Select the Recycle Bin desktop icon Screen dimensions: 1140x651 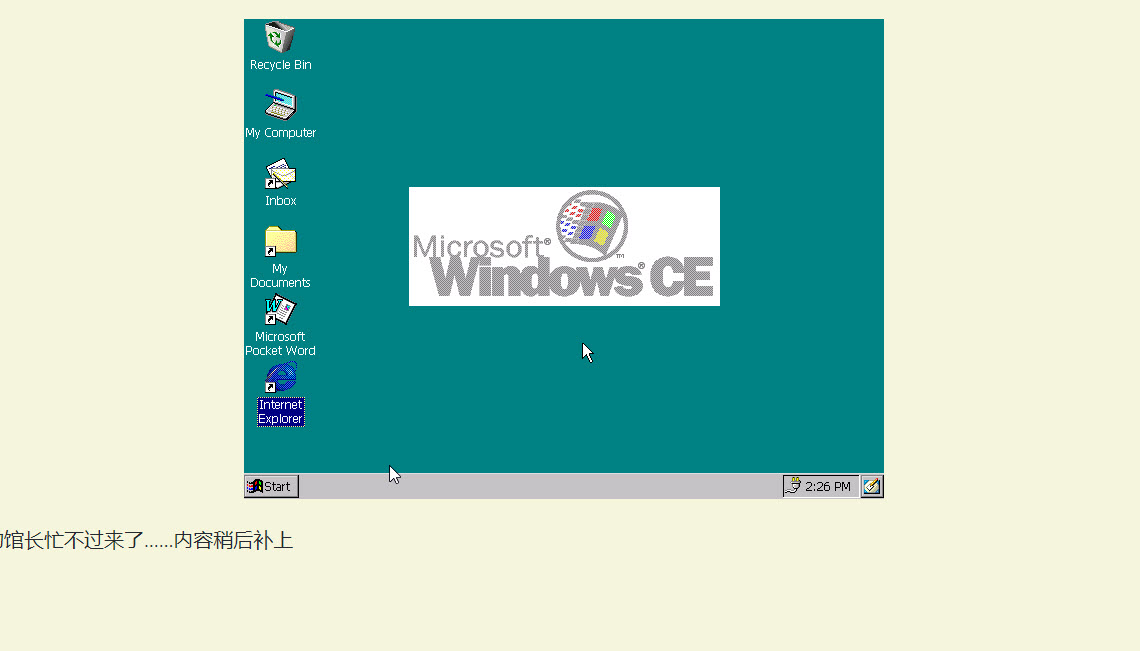(279, 37)
